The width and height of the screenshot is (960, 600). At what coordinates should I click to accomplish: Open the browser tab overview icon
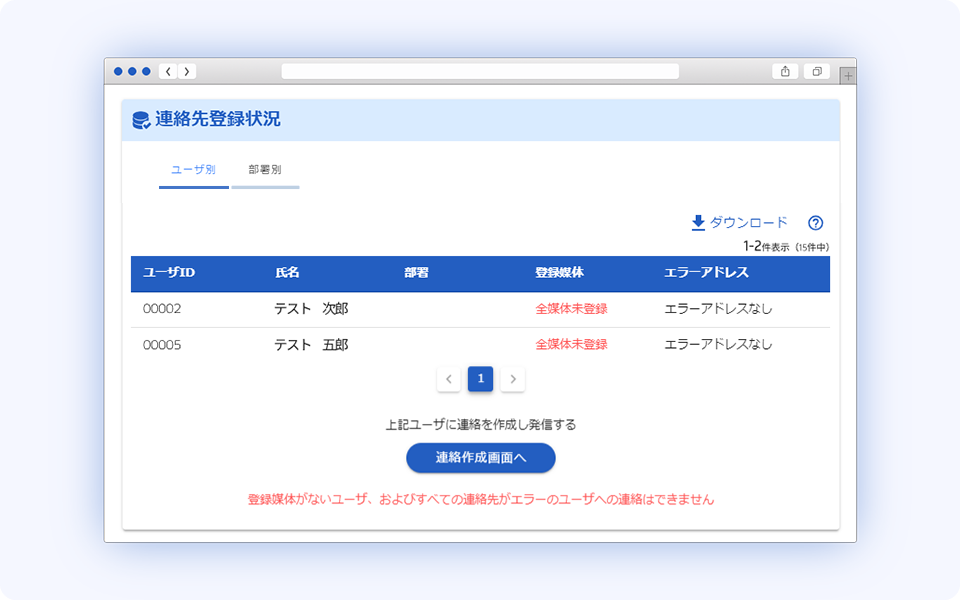coord(815,71)
